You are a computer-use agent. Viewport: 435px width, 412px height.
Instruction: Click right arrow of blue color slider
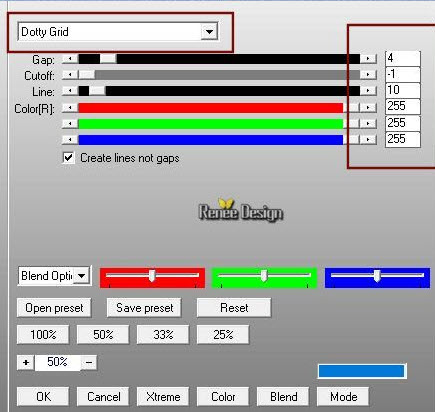[368, 139]
